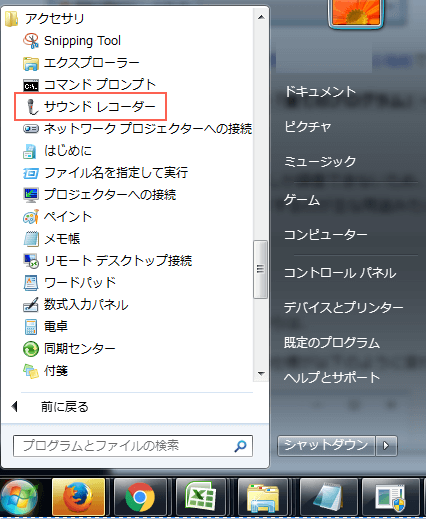Select the Snipping Tool text entry
Viewport: 426px width, 519px height.
[82, 41]
